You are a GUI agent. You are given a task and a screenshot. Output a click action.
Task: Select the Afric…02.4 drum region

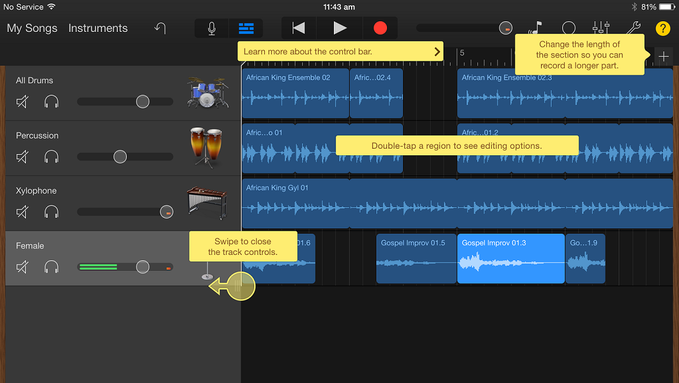(376, 93)
